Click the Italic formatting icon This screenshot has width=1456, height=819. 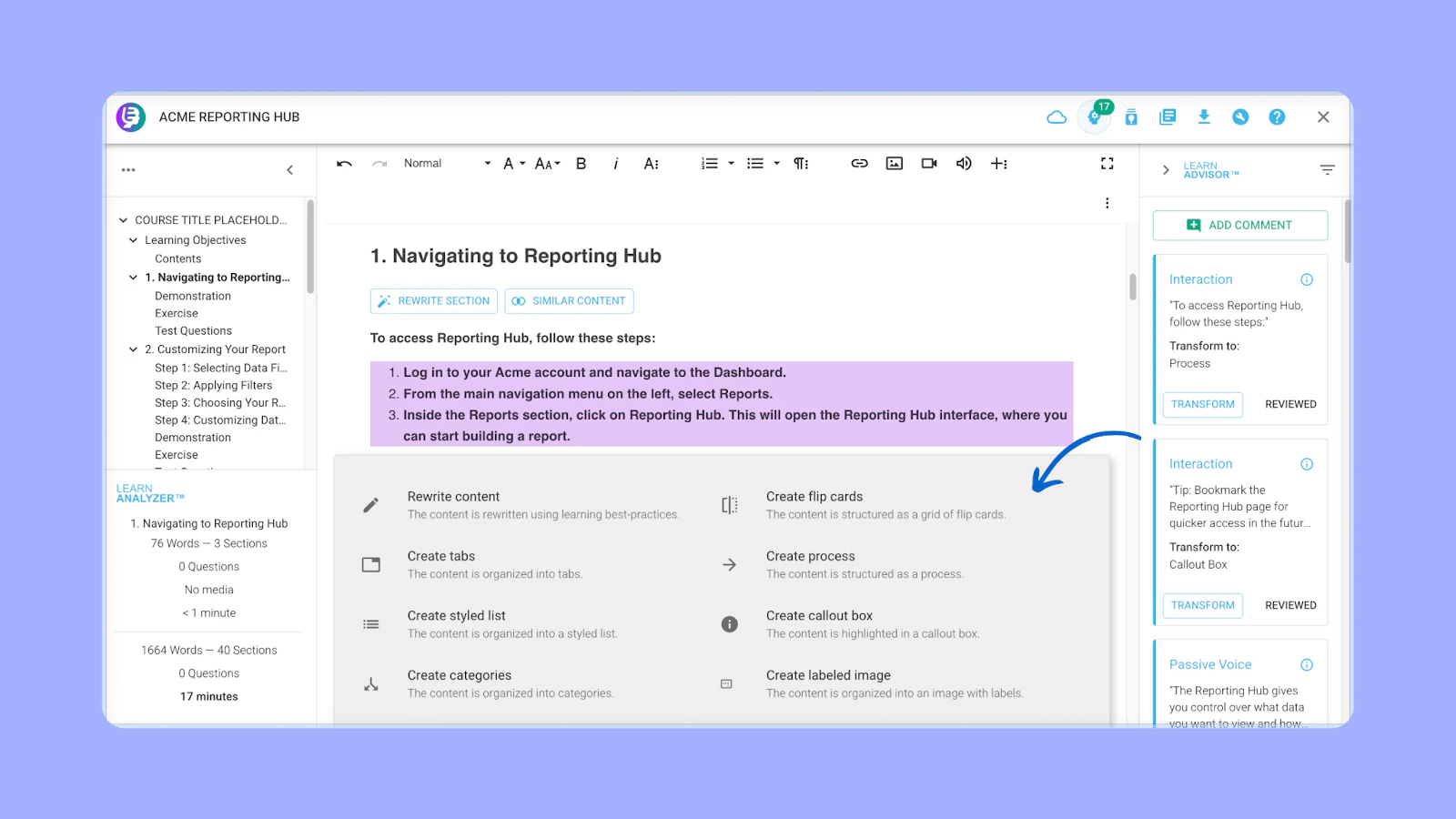616,164
